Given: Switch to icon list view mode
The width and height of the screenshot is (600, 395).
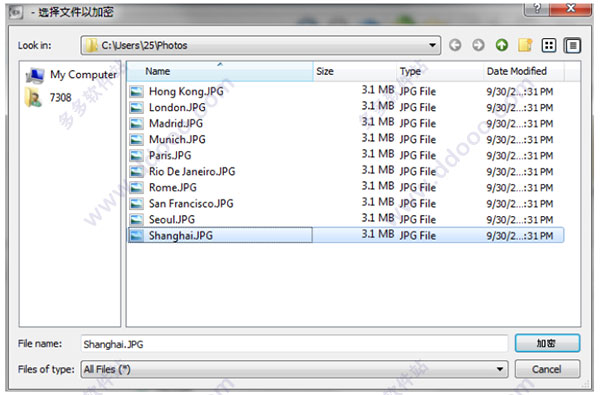Looking at the screenshot, I should coord(549,46).
